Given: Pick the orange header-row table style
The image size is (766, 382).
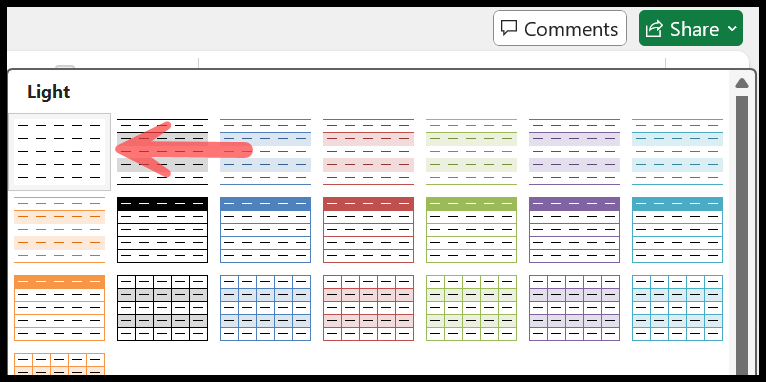Looking at the screenshot, I should coord(60,308).
